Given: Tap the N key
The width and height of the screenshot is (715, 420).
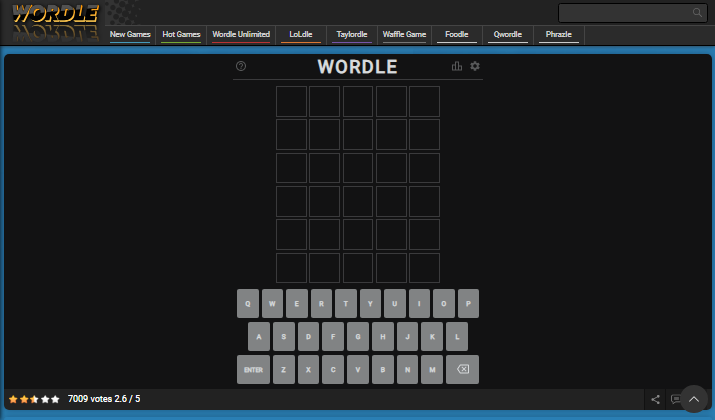Looking at the screenshot, I should click(407, 369).
